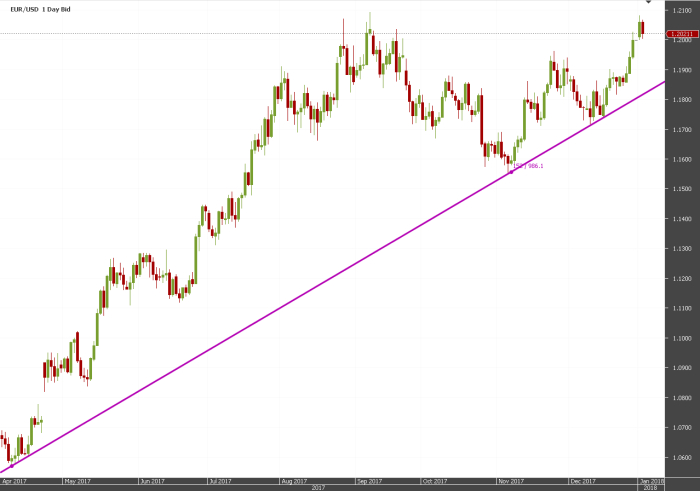Click the latest red candlestick at the chart's right edge
This screenshot has width=700, height=491.
click(x=642, y=28)
